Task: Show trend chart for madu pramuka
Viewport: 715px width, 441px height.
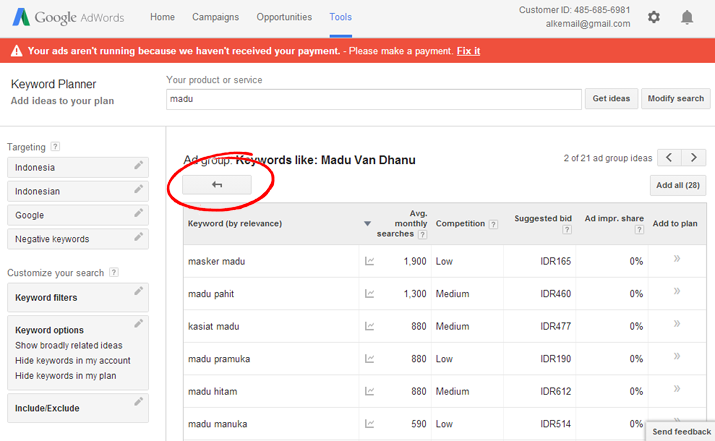Action: coord(369,359)
